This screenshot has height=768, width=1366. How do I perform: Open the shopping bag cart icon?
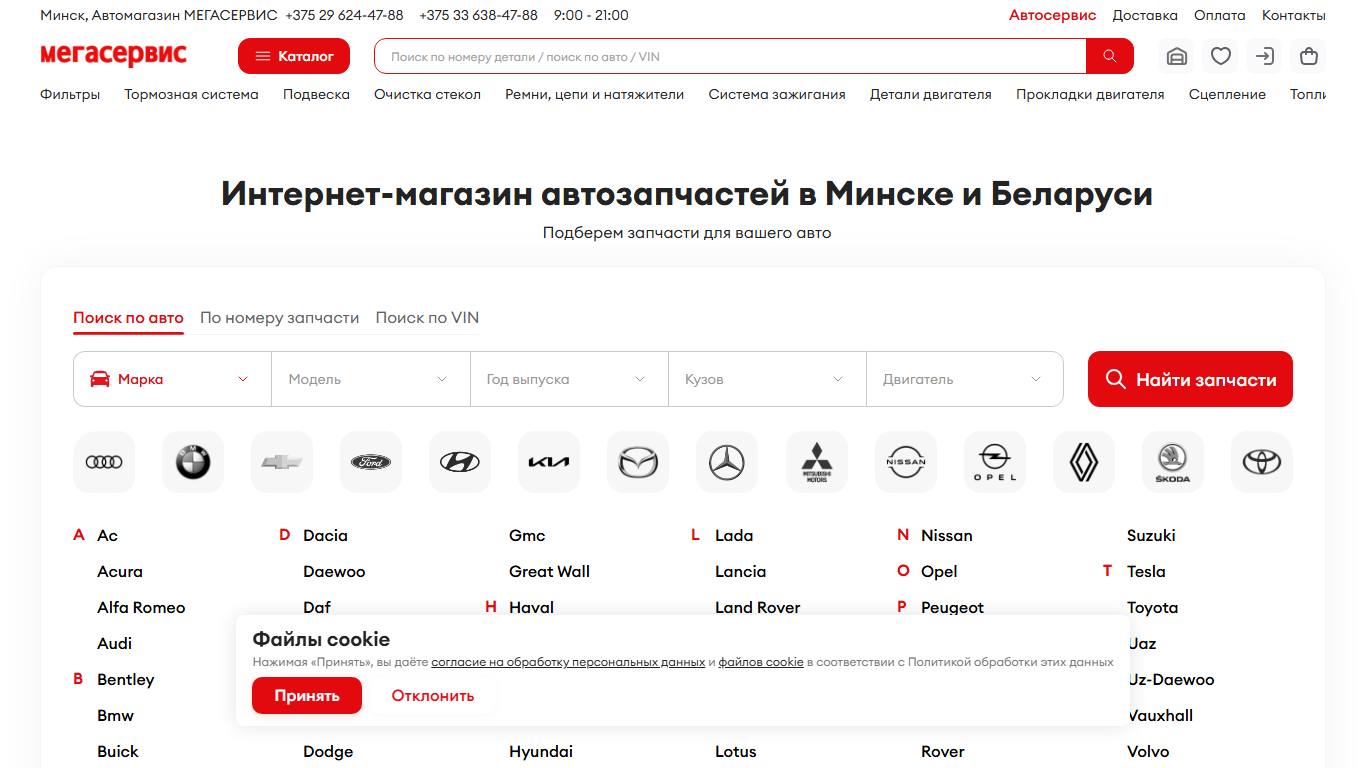(1309, 56)
